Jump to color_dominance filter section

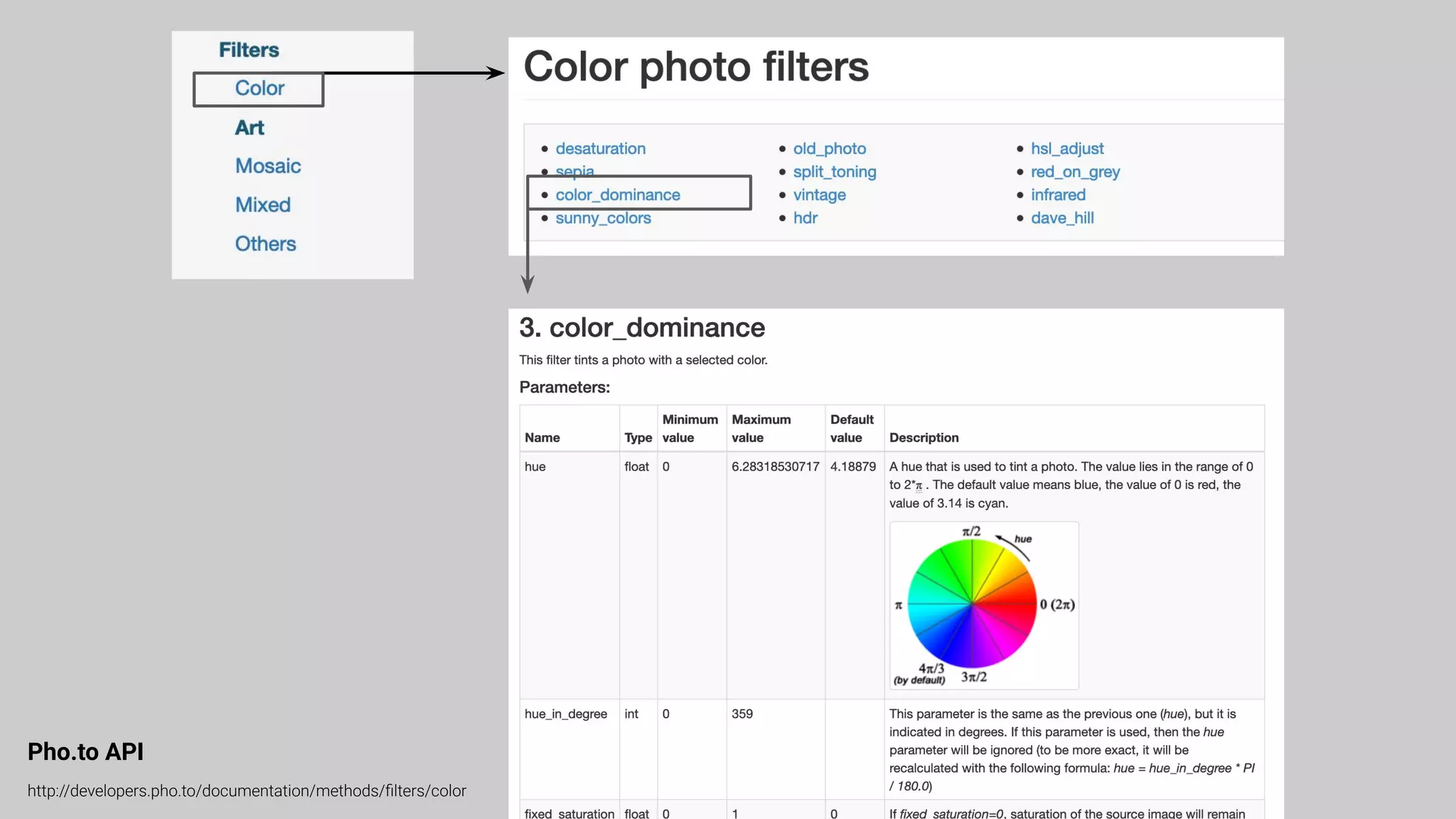617,195
